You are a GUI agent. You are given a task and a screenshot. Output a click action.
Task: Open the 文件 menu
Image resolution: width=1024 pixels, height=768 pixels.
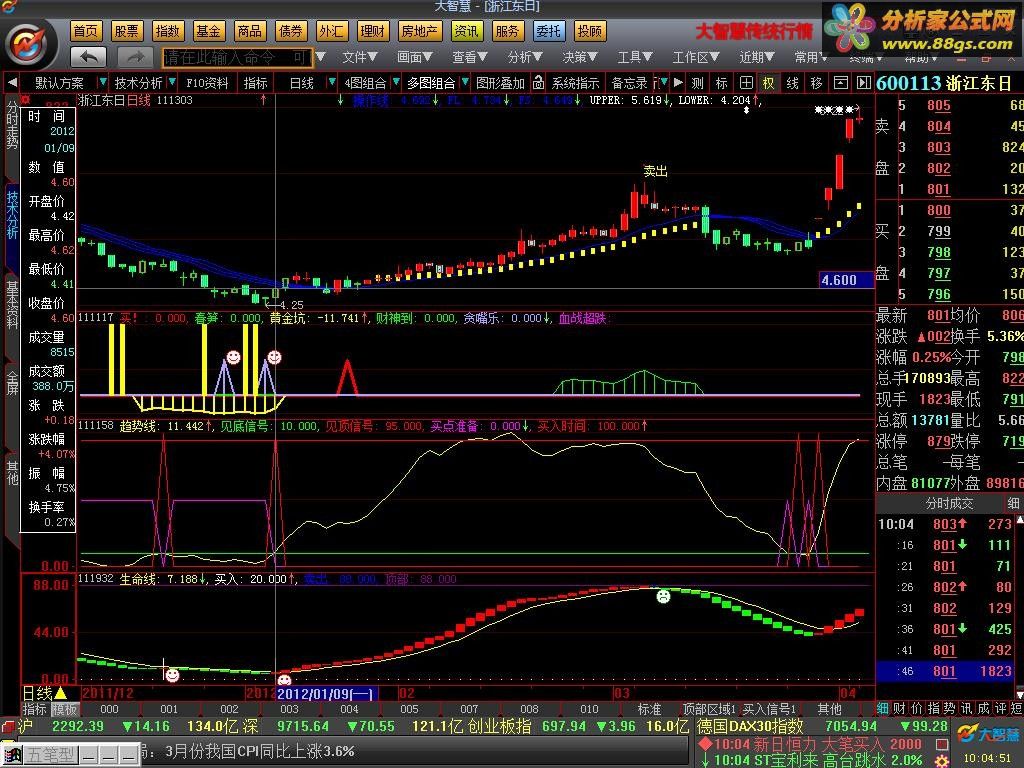click(x=359, y=57)
